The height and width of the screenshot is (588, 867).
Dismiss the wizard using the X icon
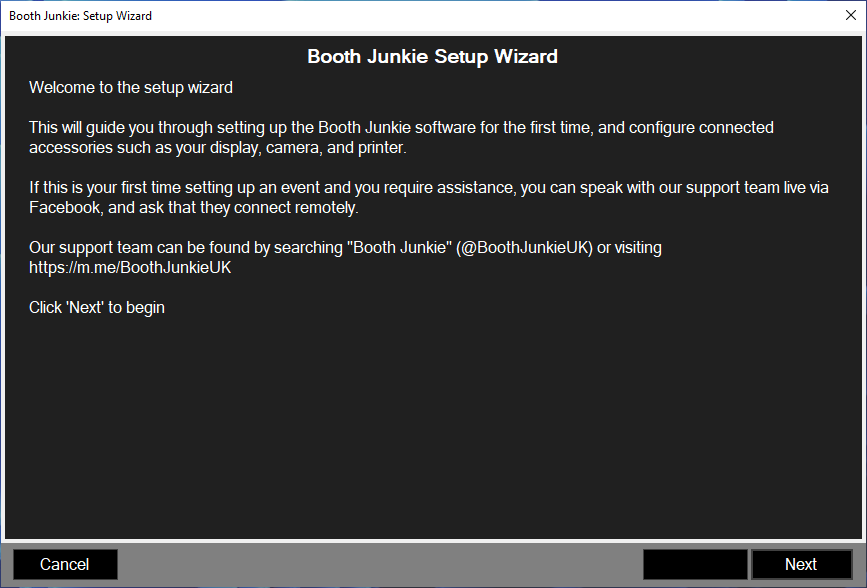pos(851,15)
